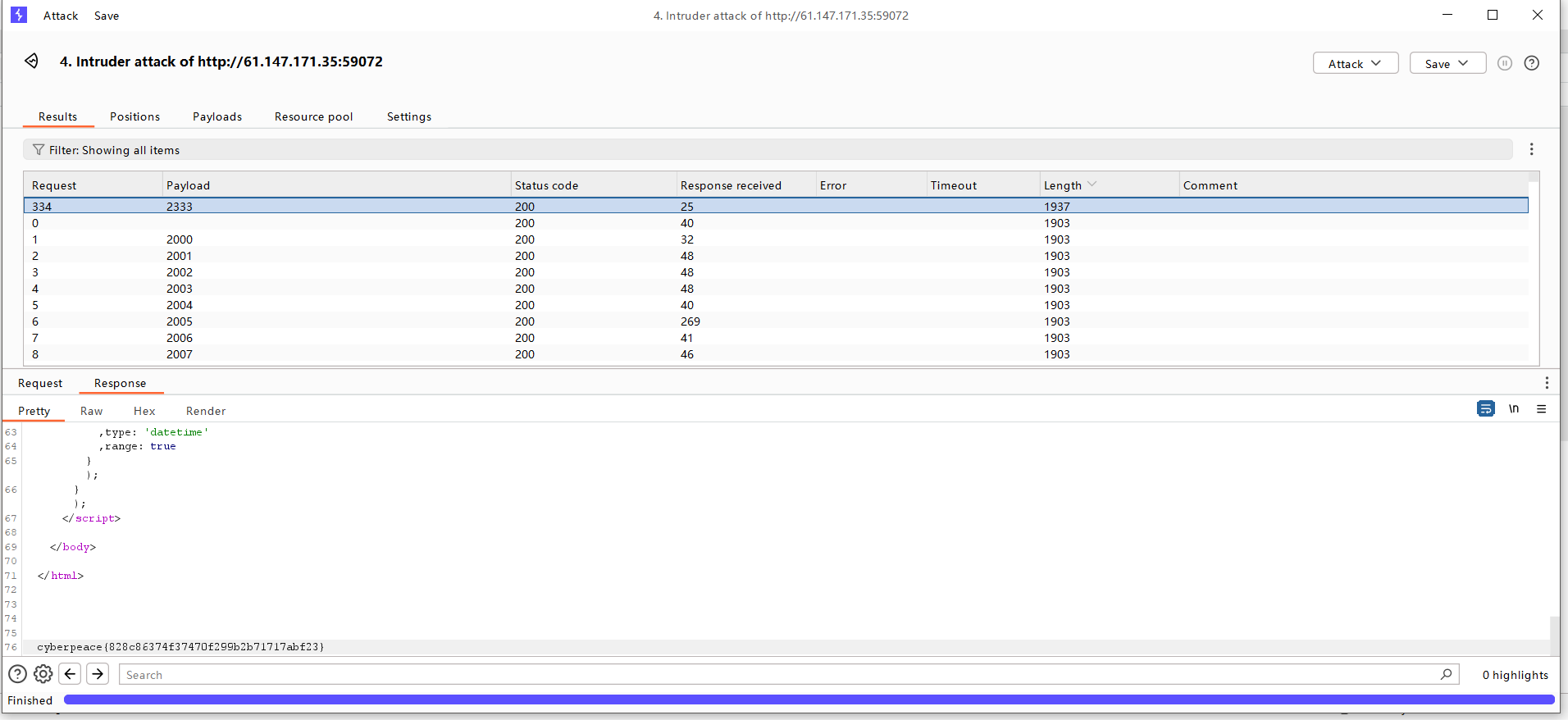The height and width of the screenshot is (720, 1568).
Task: Pause the intruder attack
Action: click(1504, 63)
